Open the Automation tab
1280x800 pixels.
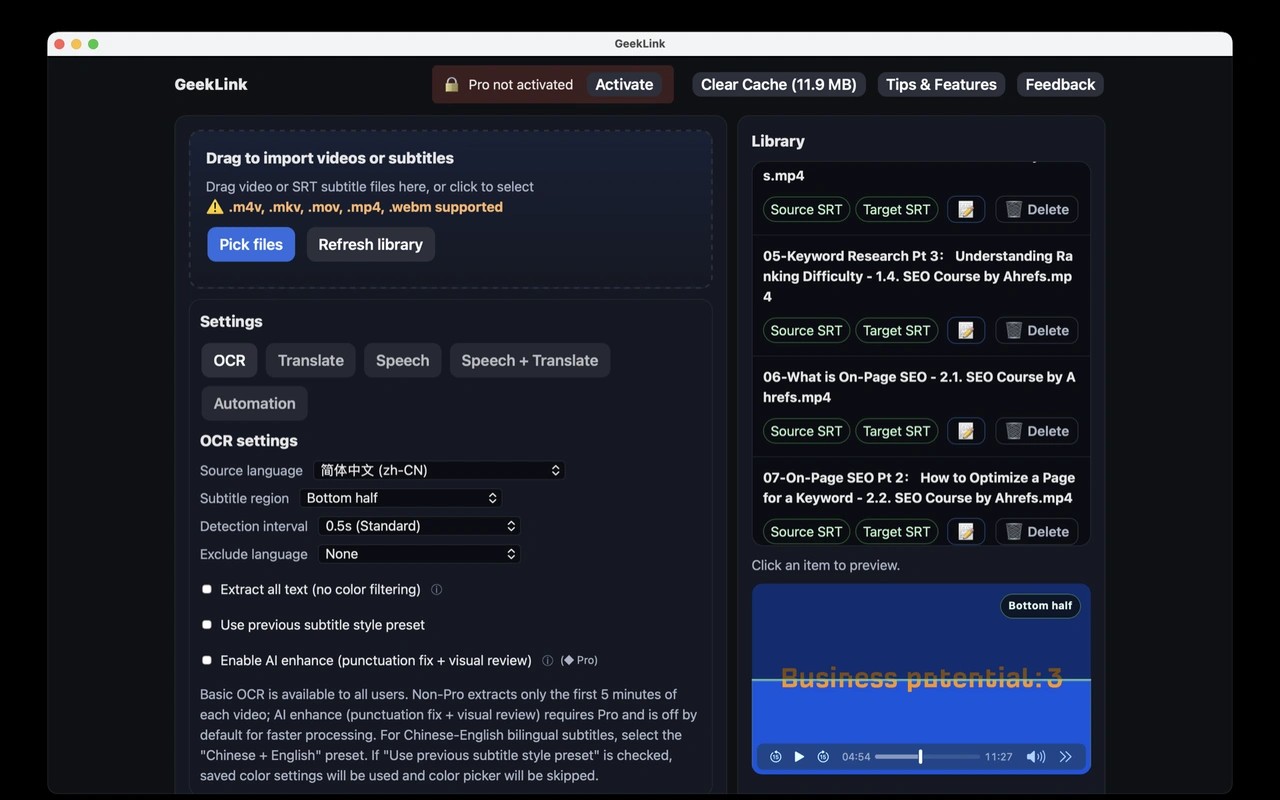click(x=254, y=403)
